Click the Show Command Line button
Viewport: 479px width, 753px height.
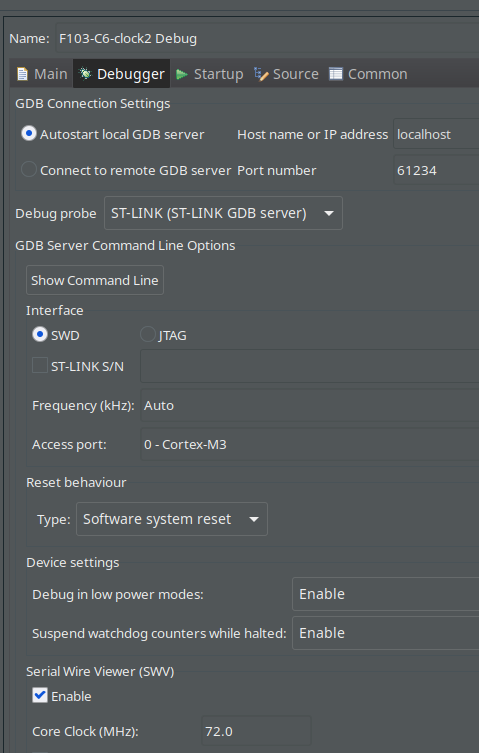pyautogui.click(x=95, y=280)
